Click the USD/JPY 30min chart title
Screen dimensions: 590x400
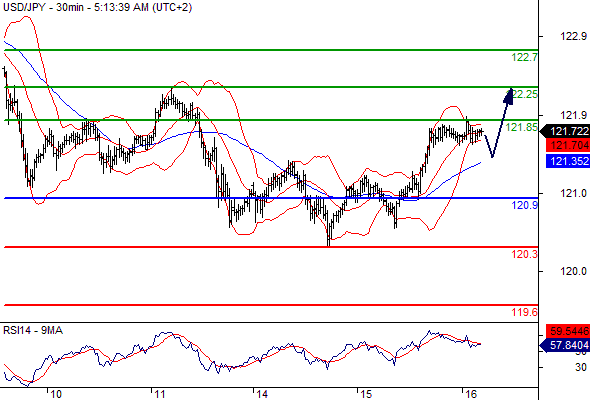(97, 7)
